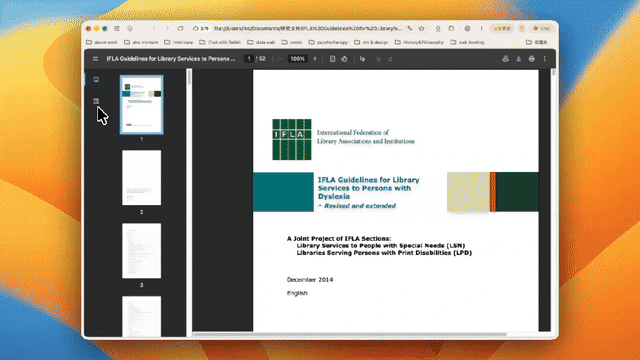The height and width of the screenshot is (360, 640).
Task: Select page 2 thumbnail
Action: (142, 178)
